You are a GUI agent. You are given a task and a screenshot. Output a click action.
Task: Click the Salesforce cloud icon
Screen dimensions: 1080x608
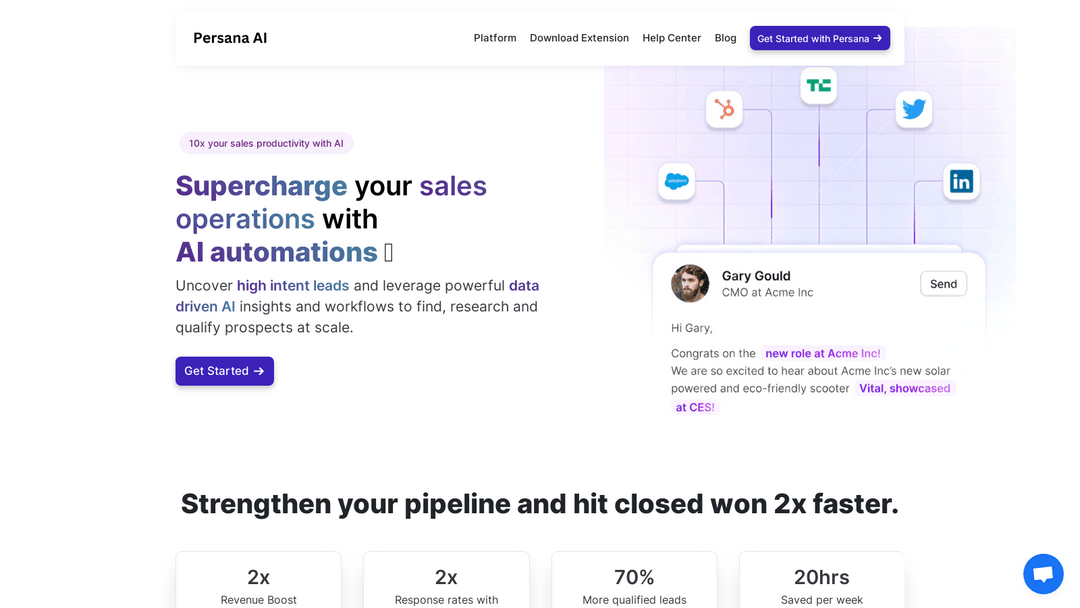point(676,181)
